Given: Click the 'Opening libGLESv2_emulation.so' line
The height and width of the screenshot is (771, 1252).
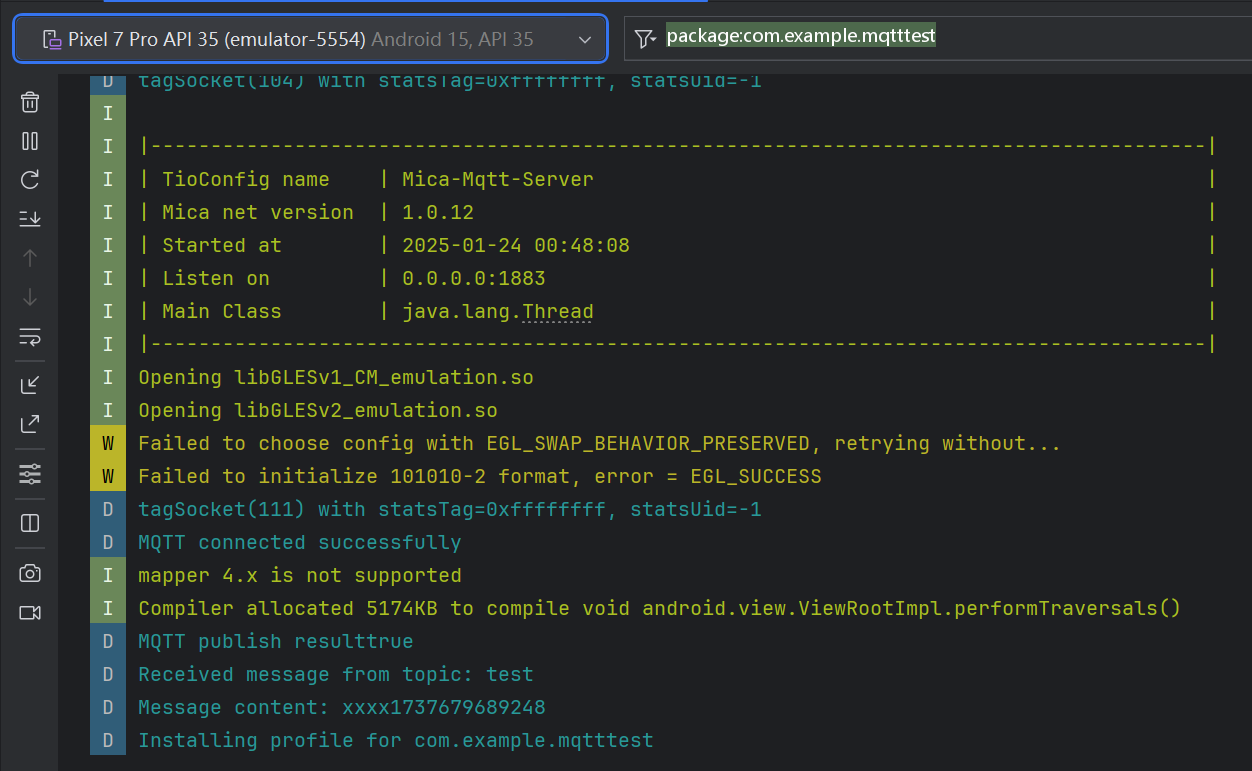Looking at the screenshot, I should pos(318,411).
